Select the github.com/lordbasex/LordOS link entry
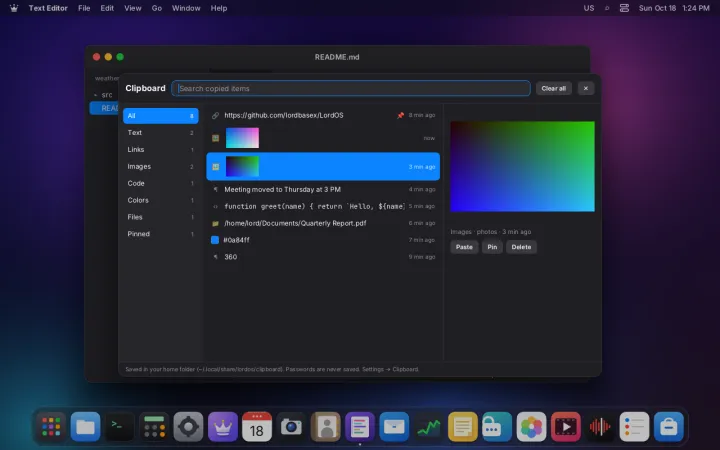 coord(323,115)
